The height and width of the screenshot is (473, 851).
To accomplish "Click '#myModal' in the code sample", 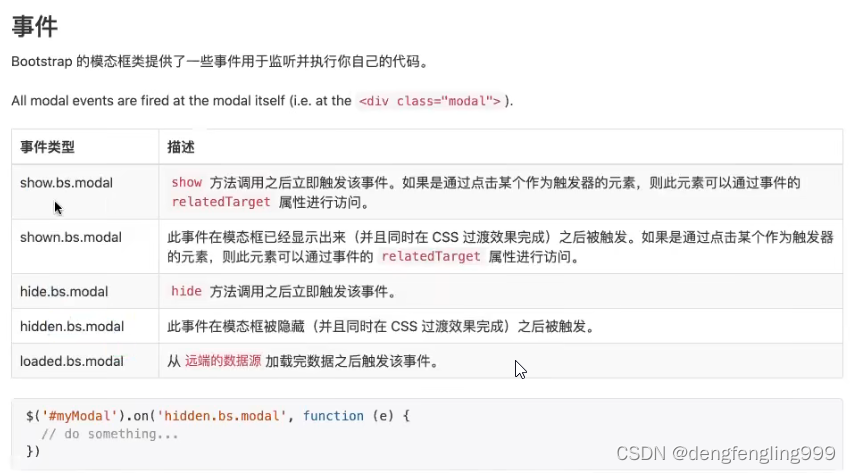I will click(x=79, y=416).
